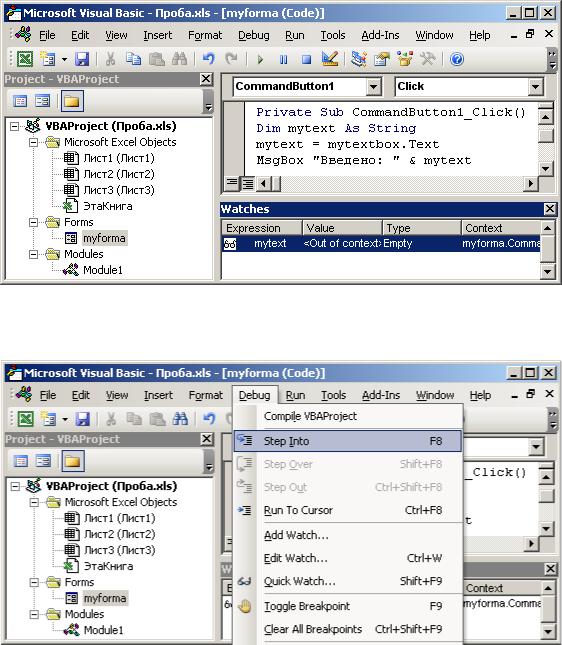The image size is (562, 645).
Task: Choose Toggle Breakpoint in Debug menu
Action: tap(348, 606)
